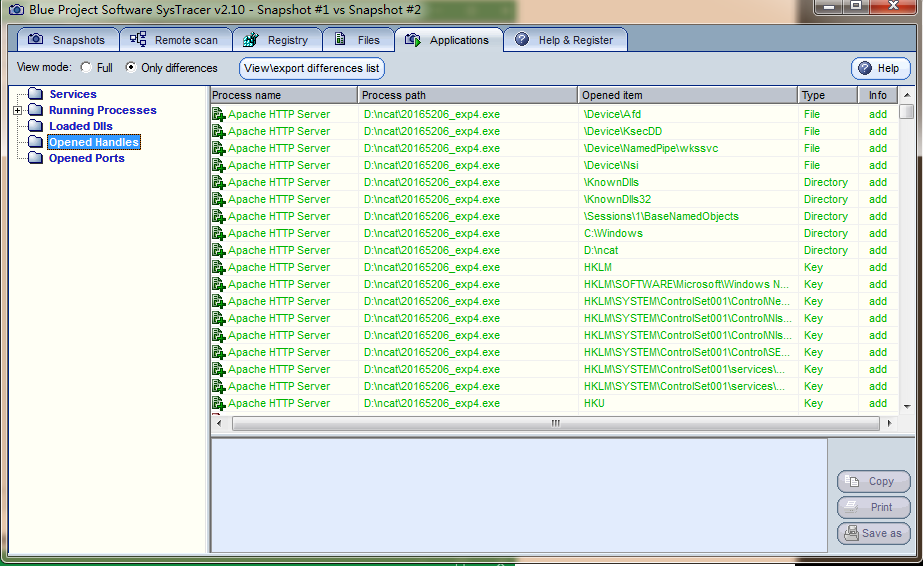Sort by Process path column header
923x566 pixels.
point(467,95)
